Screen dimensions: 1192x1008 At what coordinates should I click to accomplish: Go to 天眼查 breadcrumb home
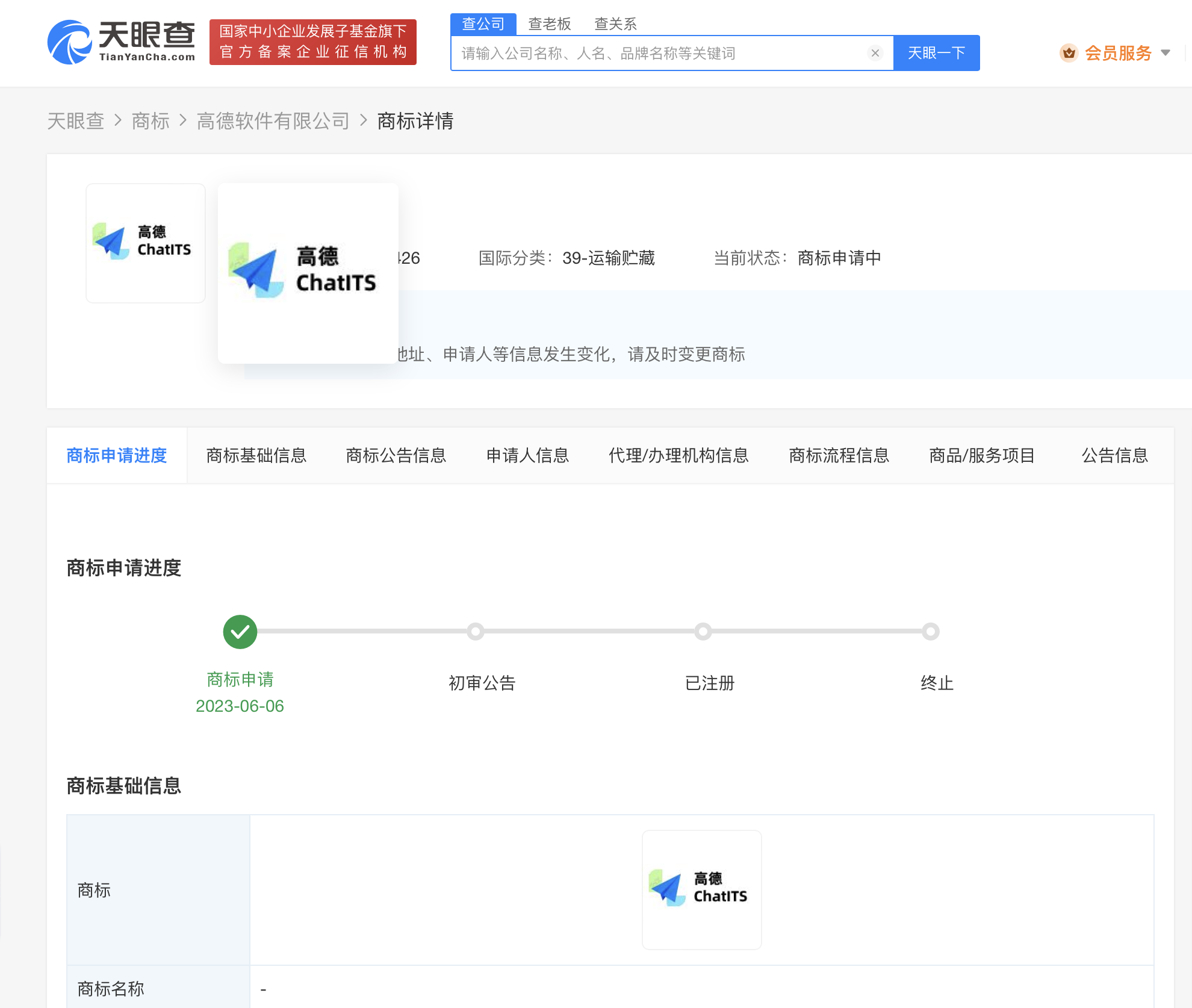point(76,121)
